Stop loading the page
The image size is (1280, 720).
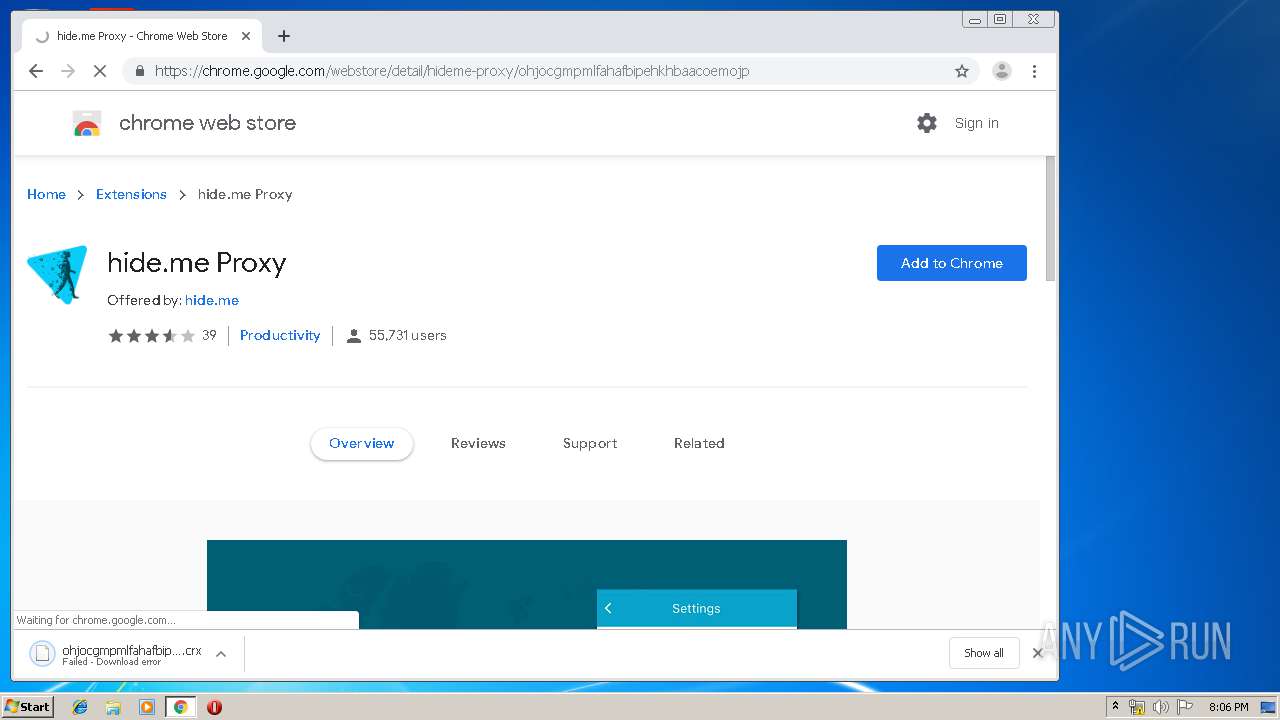(100, 71)
